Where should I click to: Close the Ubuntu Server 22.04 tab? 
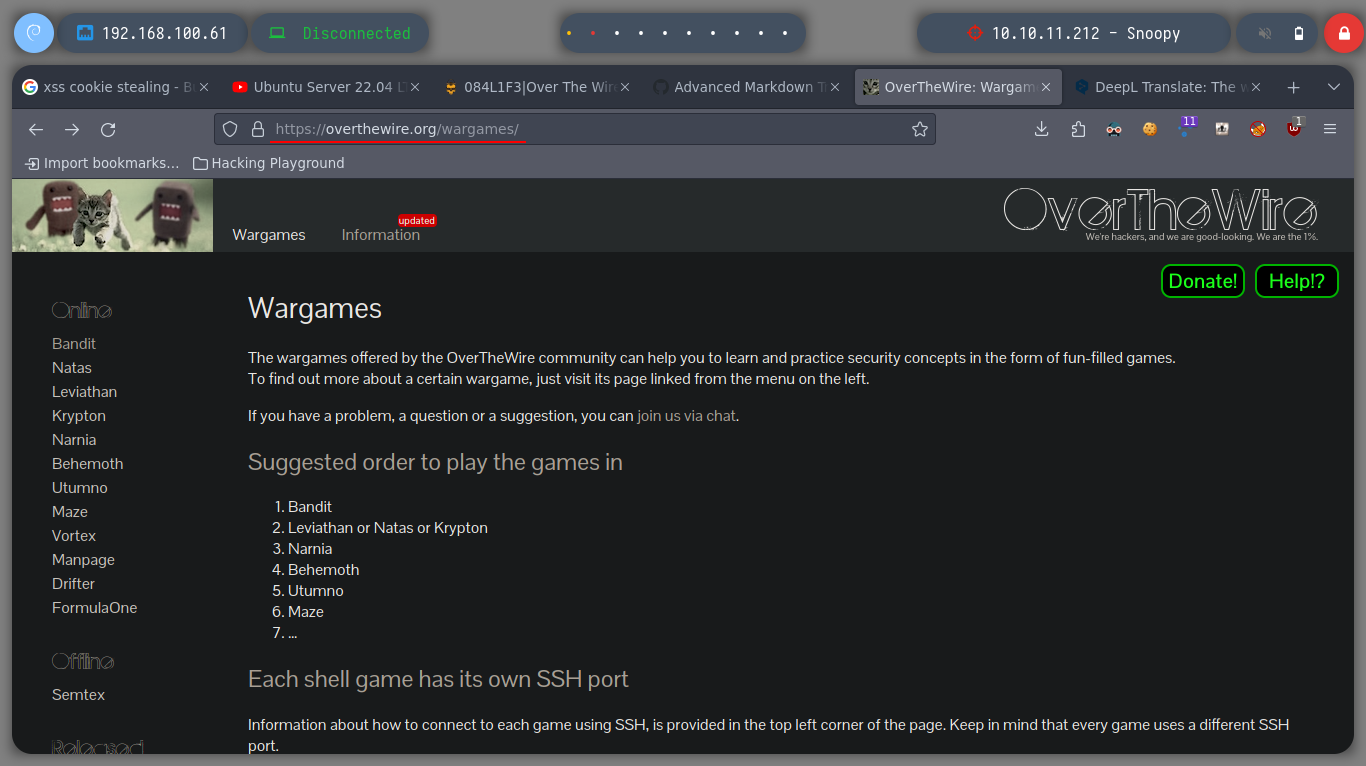click(415, 87)
